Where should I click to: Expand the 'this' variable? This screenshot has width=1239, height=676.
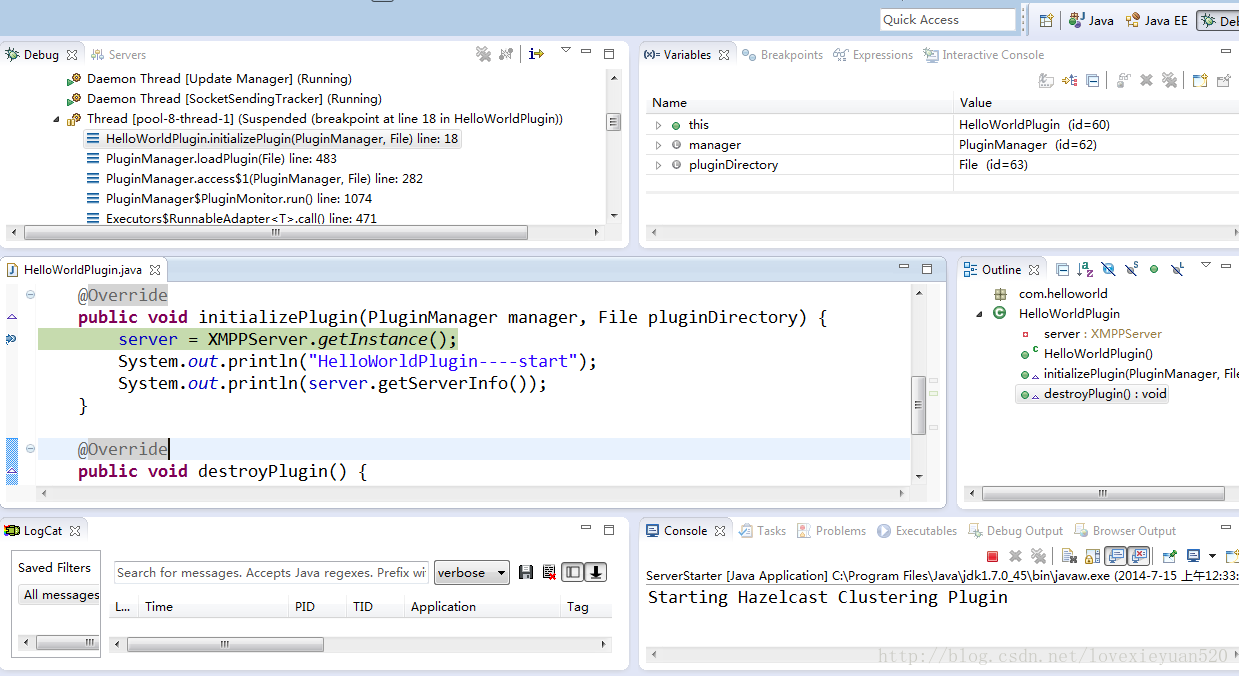[x=658, y=125]
